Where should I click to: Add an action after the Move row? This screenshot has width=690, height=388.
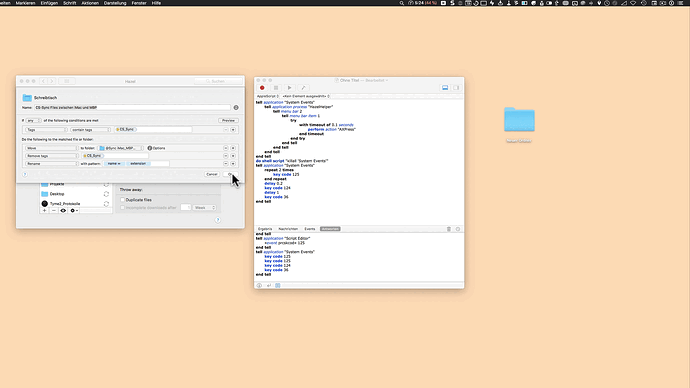[233, 148]
